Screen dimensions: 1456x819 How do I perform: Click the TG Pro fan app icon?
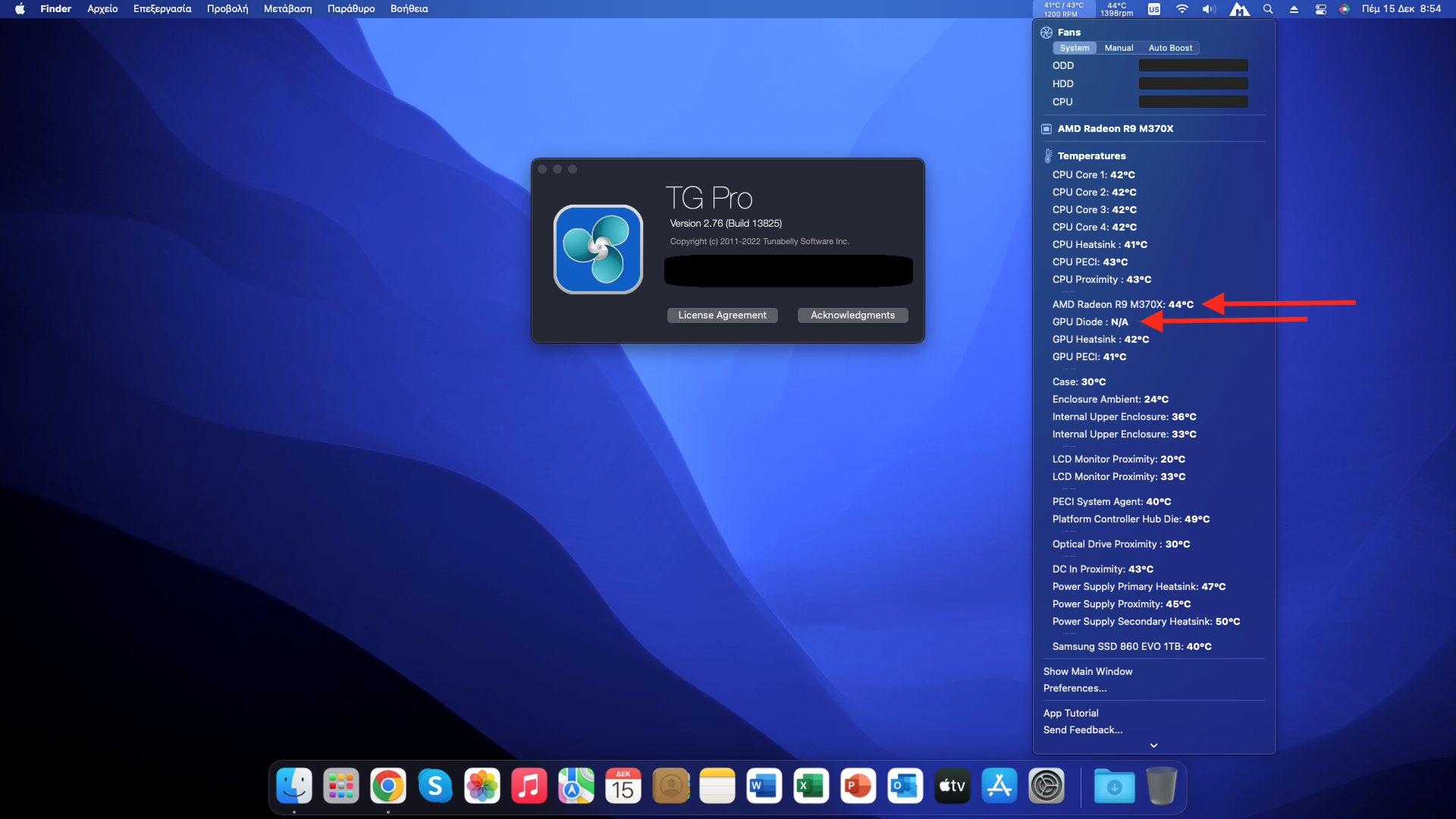(598, 249)
